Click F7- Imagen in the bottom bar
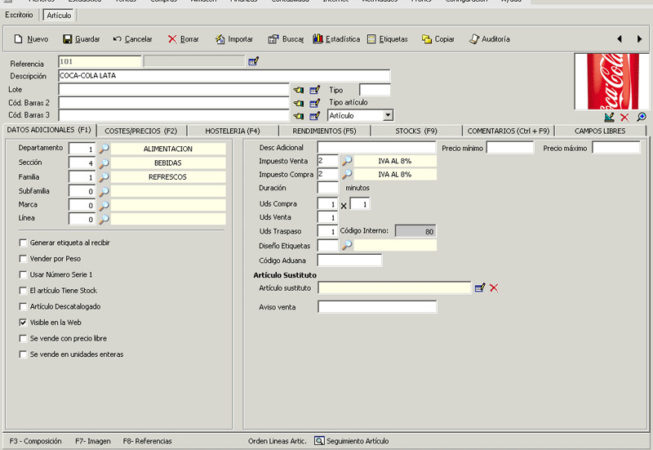 93,441
